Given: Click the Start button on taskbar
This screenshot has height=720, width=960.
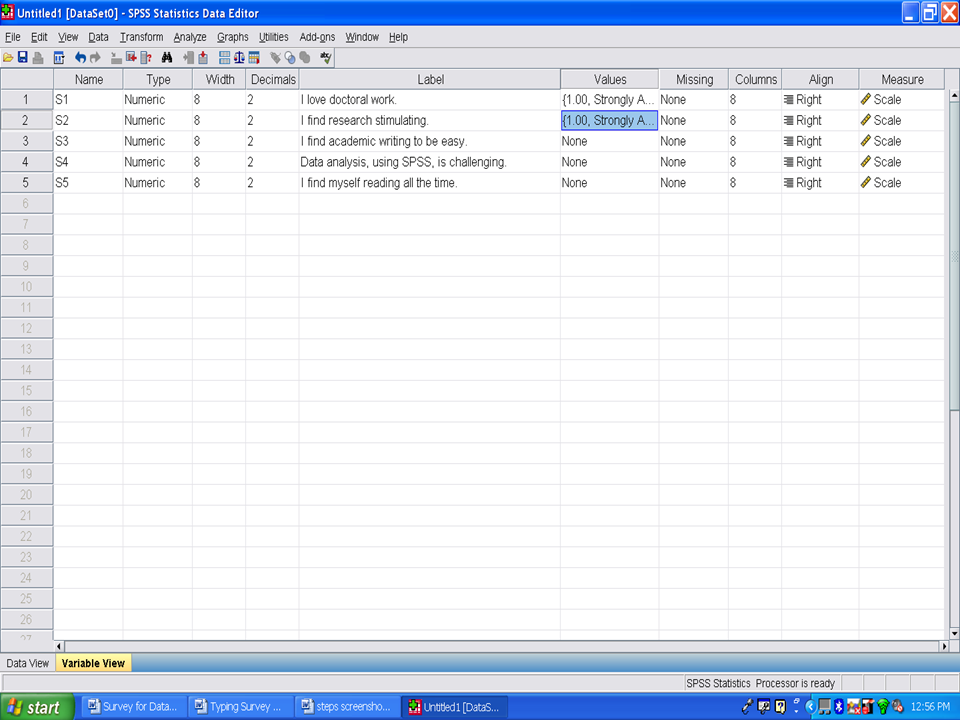Looking at the screenshot, I should (x=35, y=707).
